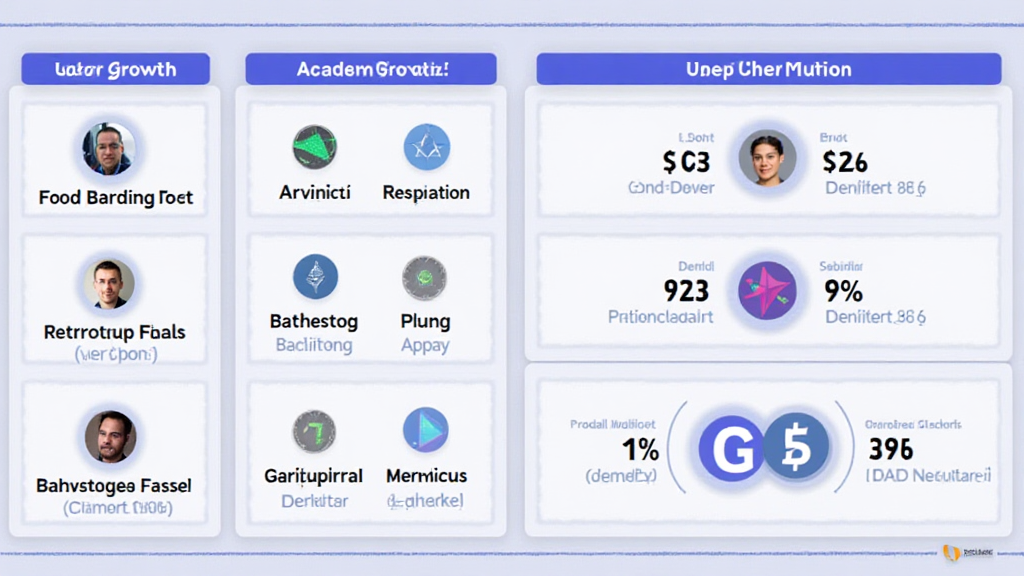
Task: Open the Mermicus play-triangle icon
Action: pos(426,431)
